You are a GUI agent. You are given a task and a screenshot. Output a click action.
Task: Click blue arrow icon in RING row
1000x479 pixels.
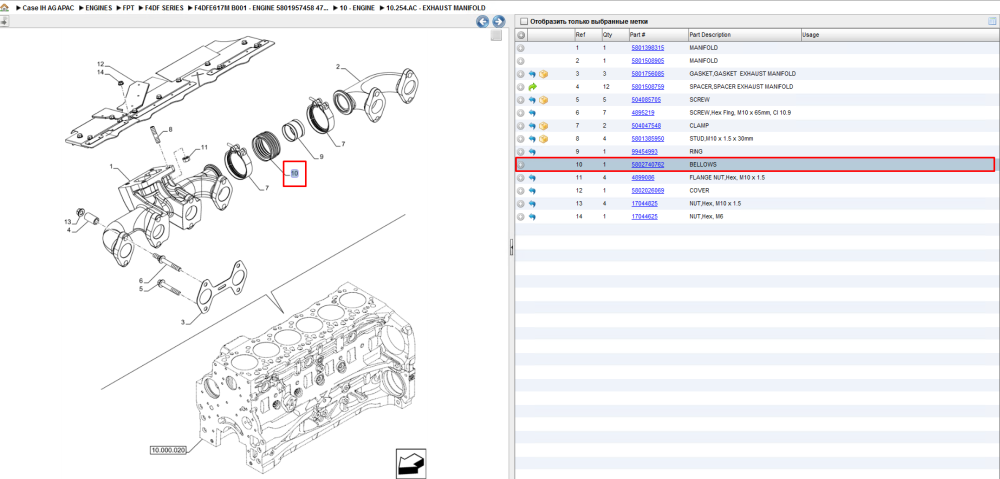532,152
